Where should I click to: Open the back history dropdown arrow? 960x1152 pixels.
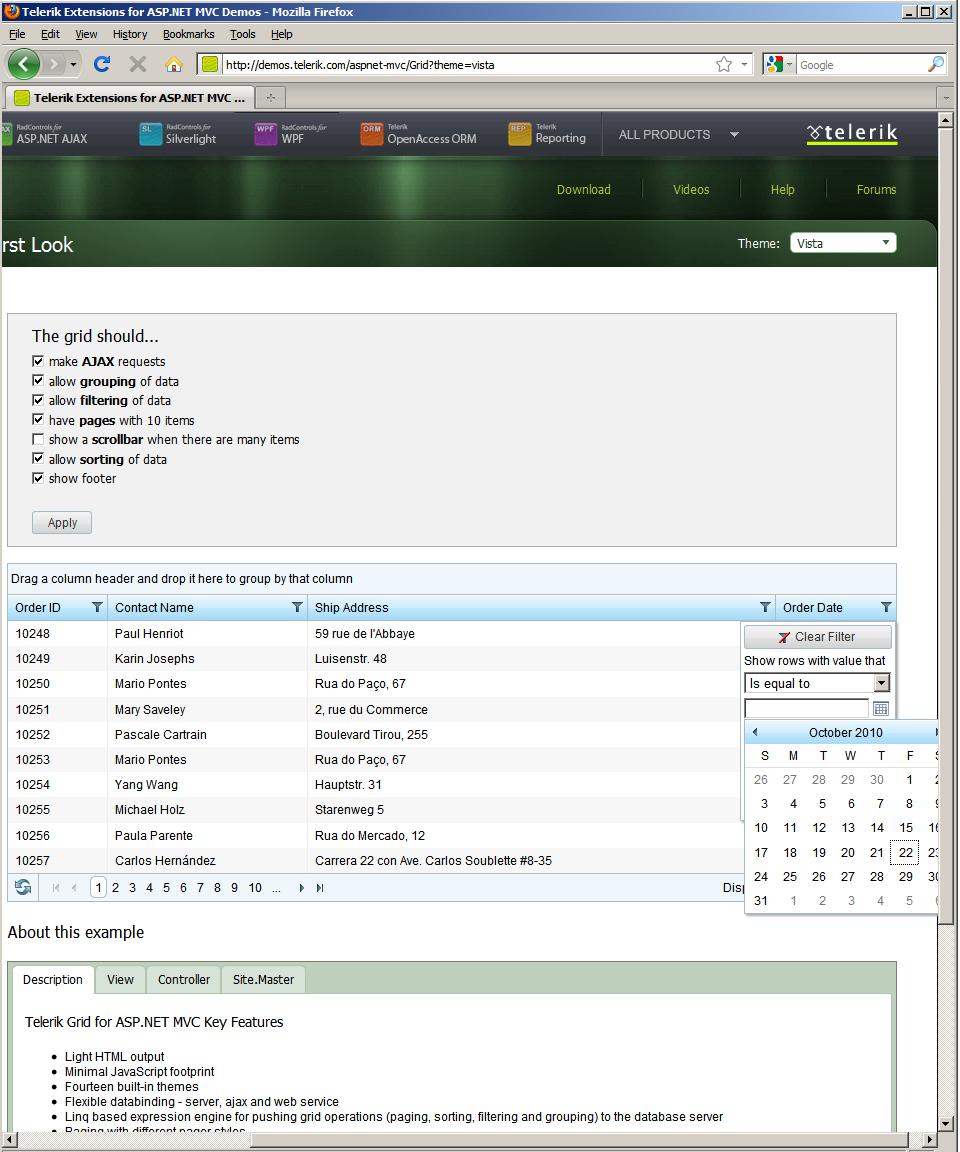click(x=73, y=65)
